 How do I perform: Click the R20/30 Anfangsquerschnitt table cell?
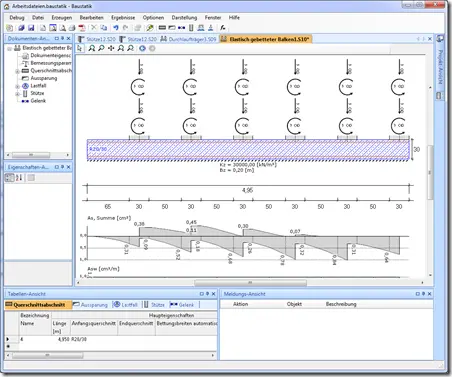coord(94,339)
